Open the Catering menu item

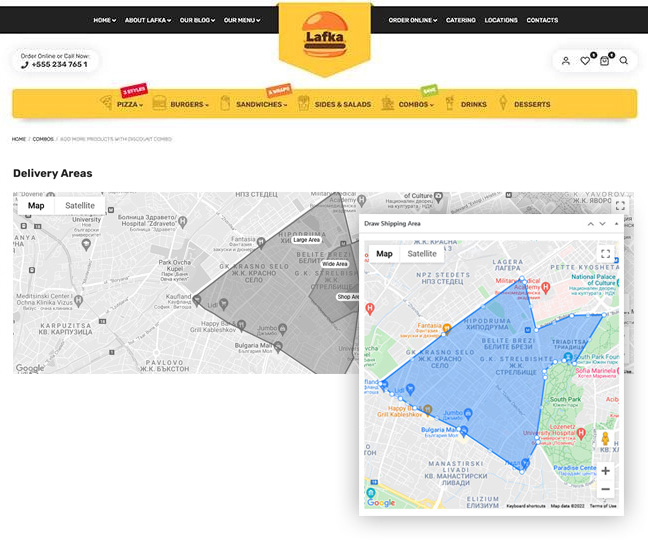tap(461, 20)
